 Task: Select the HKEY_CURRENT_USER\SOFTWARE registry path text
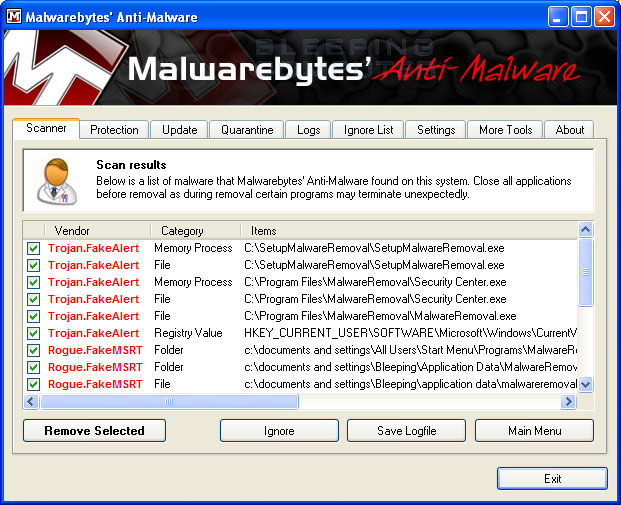[410, 333]
